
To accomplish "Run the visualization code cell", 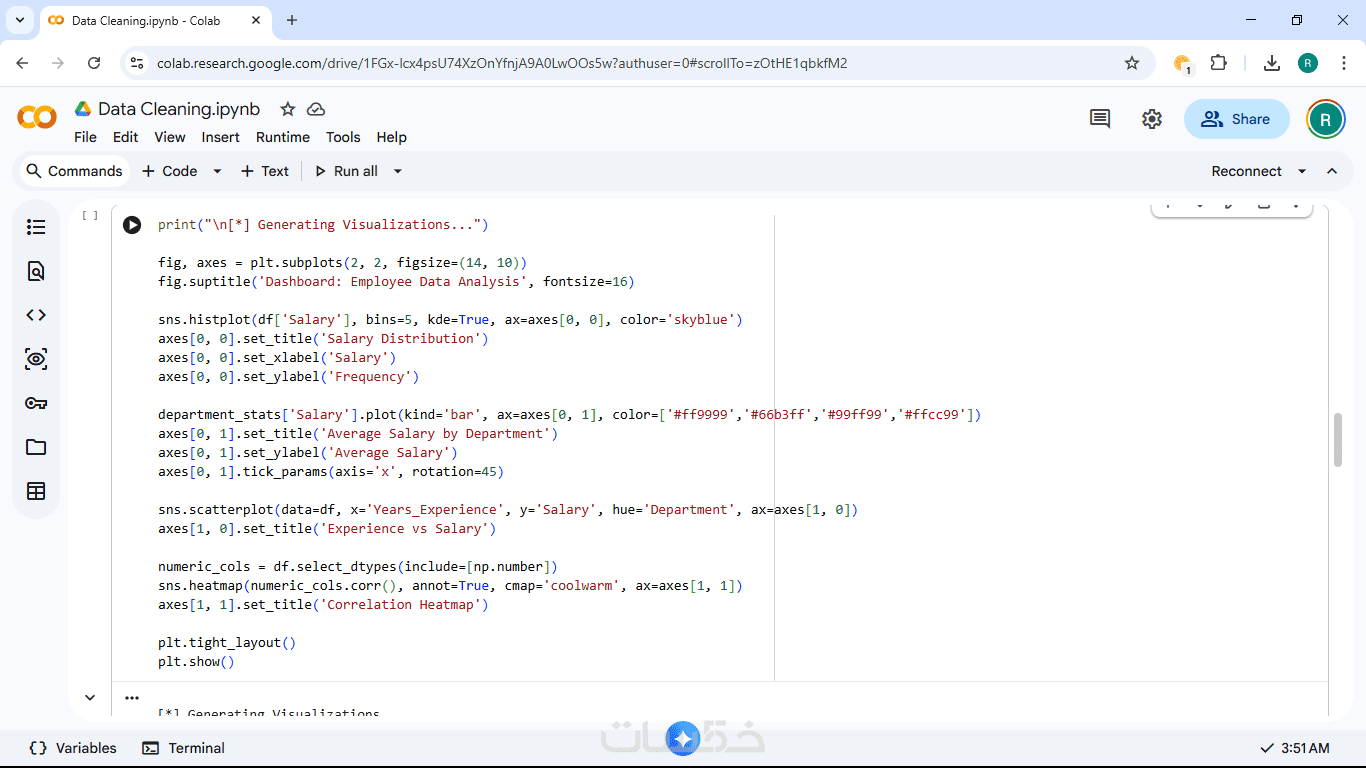I will (132, 225).
